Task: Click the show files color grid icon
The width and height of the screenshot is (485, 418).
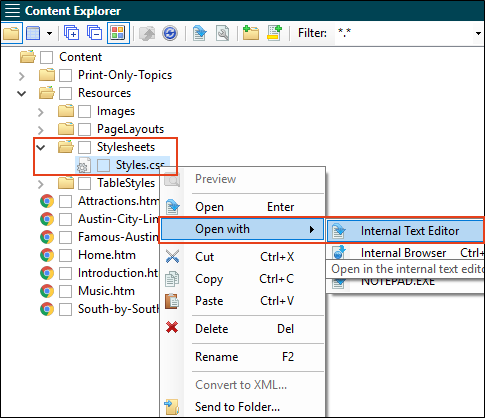Action: point(118,33)
